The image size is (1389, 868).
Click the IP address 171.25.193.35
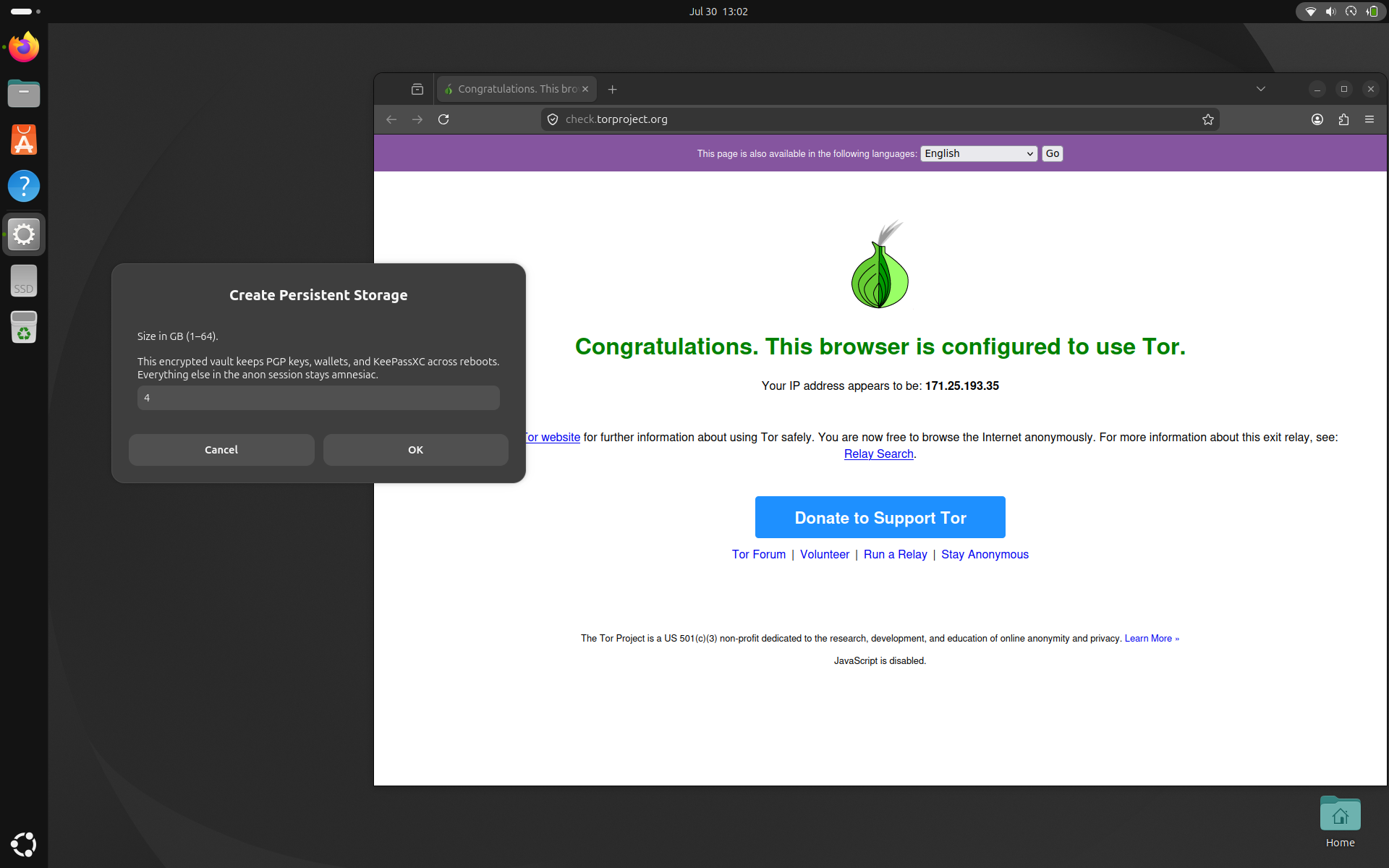pos(961,386)
